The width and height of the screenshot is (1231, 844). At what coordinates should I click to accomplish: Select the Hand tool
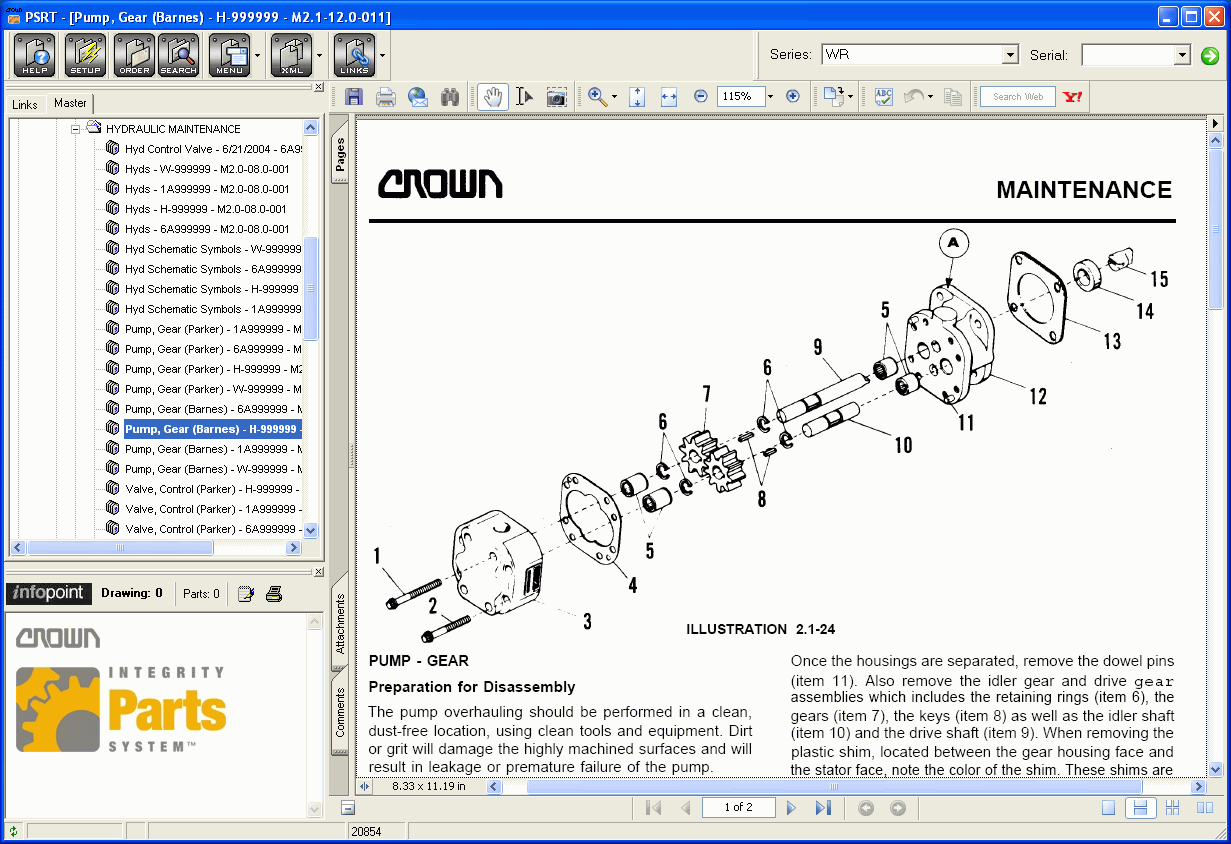492,97
